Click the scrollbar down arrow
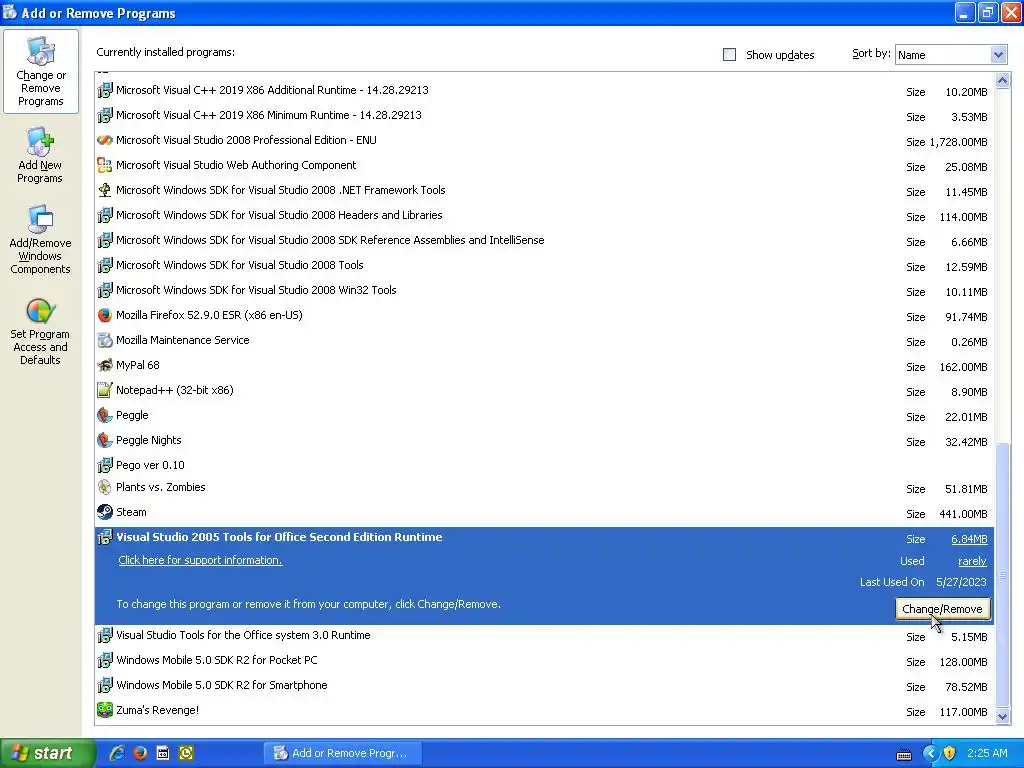Image resolution: width=1024 pixels, height=768 pixels. click(1002, 716)
